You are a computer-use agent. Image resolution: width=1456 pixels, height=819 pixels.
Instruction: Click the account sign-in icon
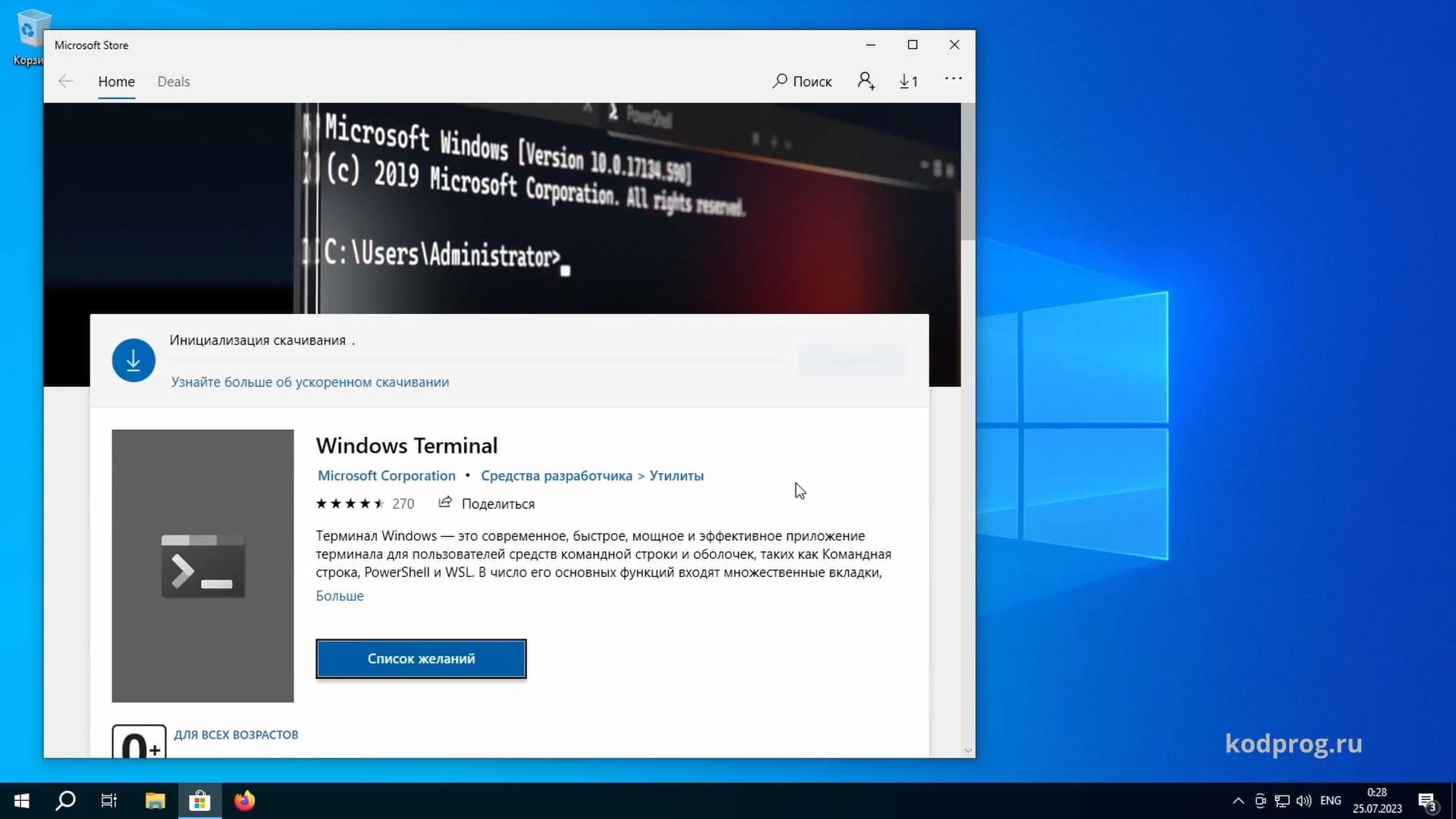point(866,80)
